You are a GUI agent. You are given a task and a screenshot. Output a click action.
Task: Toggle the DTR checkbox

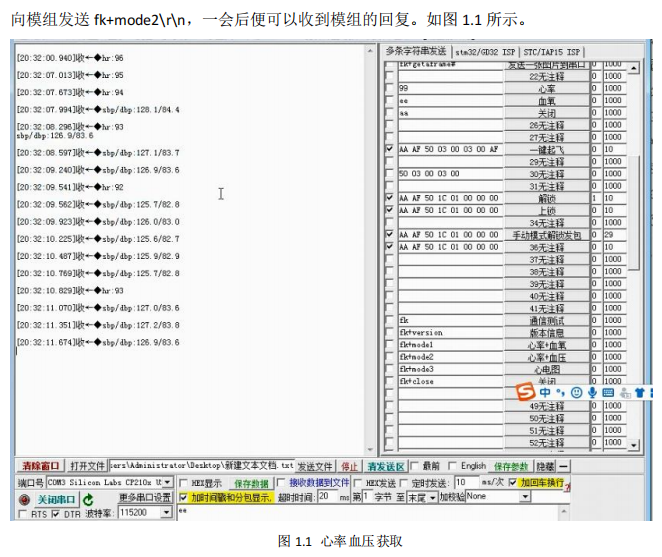click(55, 514)
